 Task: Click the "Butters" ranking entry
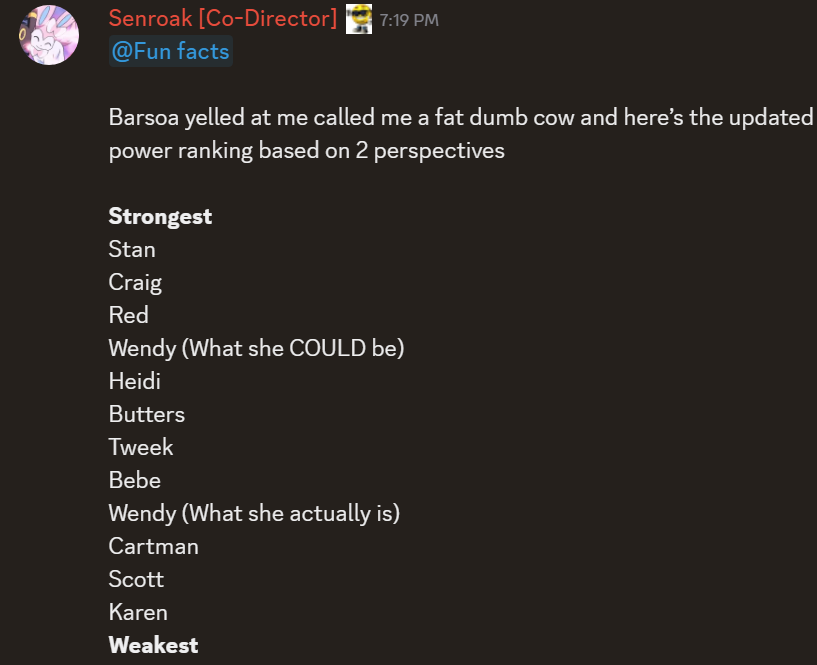tap(146, 414)
